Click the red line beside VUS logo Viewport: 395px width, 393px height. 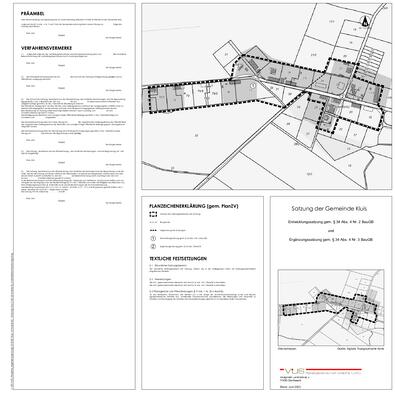[x=334, y=369]
